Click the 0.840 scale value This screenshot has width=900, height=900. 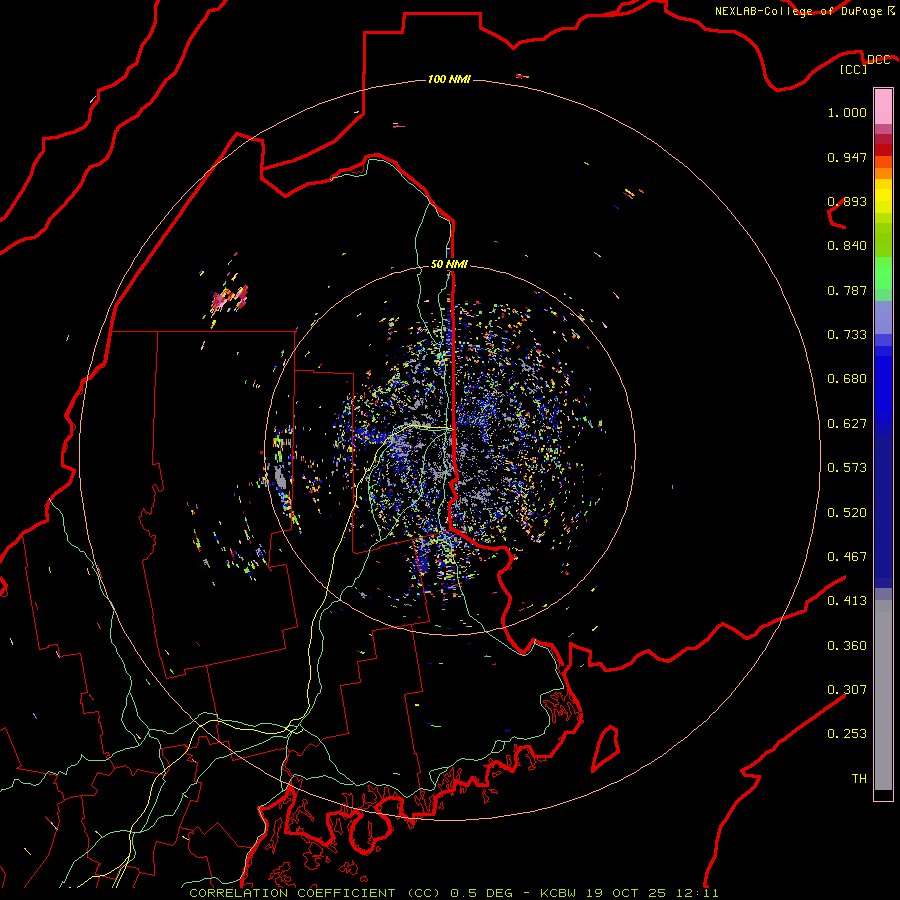click(847, 246)
